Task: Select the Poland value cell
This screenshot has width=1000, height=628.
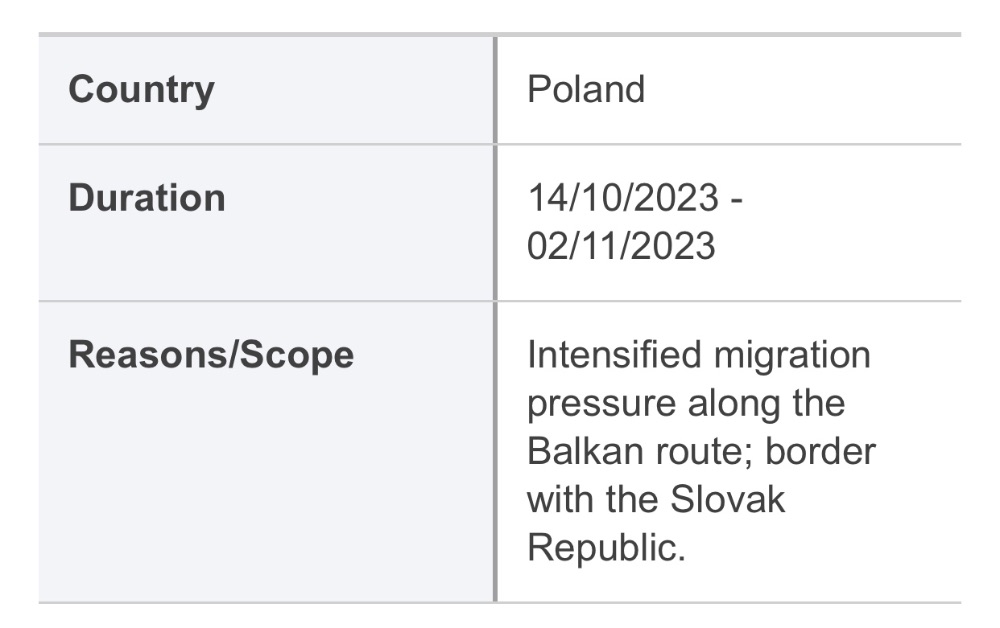Action: [x=729, y=90]
